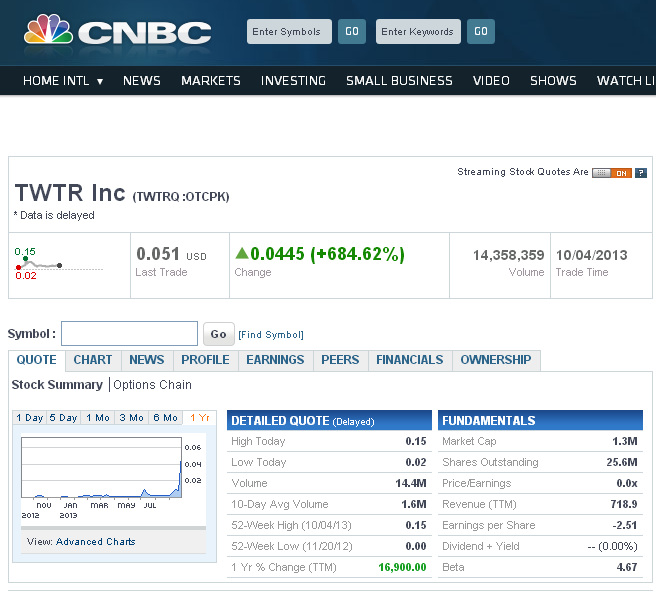Switch to the CHART tab
The width and height of the screenshot is (656, 591).
93,360
